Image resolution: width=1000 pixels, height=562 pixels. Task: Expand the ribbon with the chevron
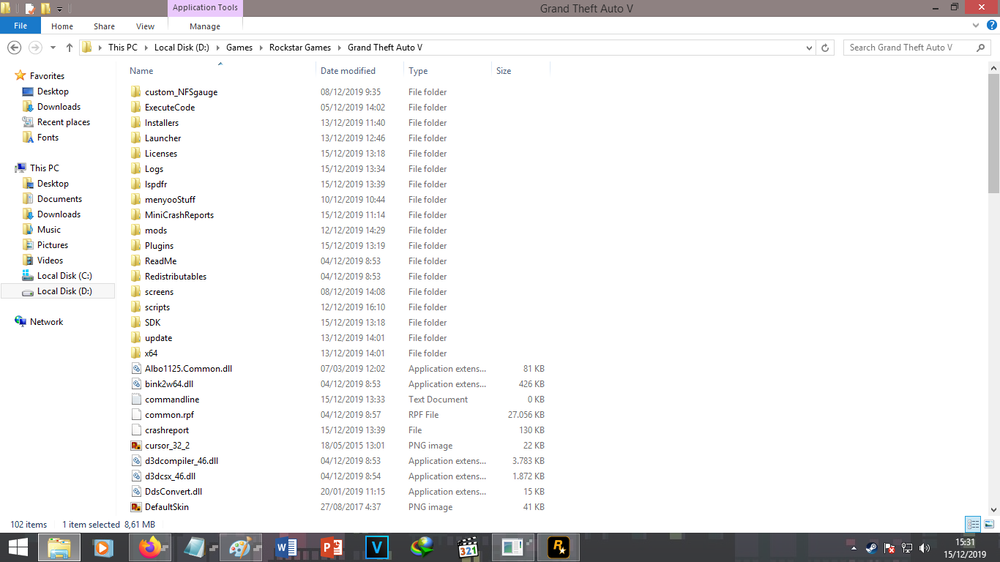[x=976, y=26]
